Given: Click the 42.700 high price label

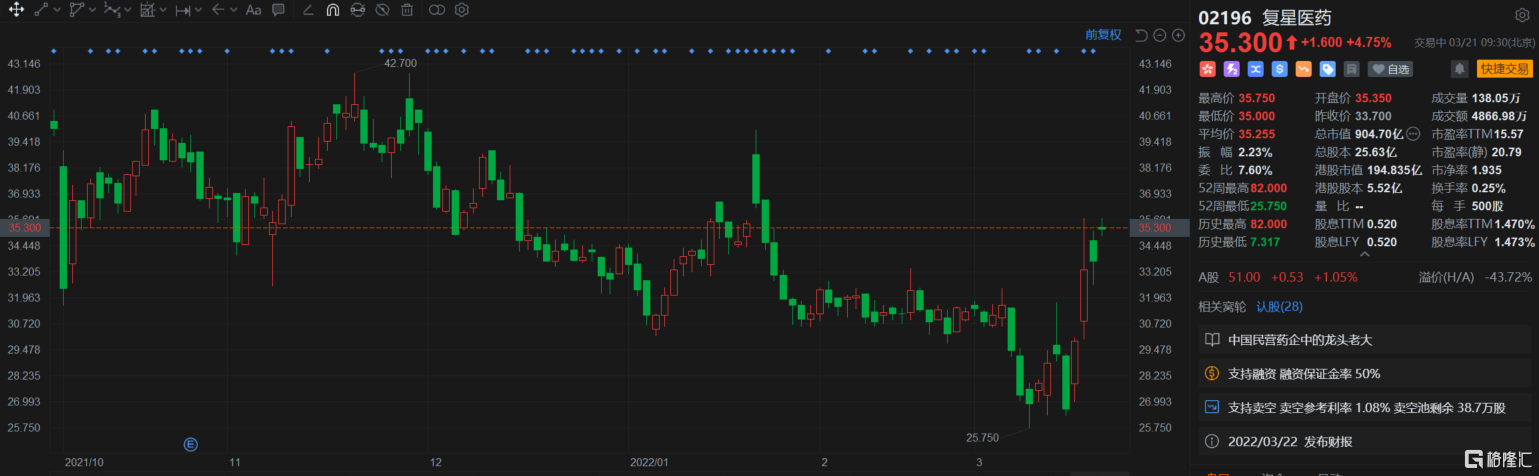Looking at the screenshot, I should pyautogui.click(x=400, y=62).
